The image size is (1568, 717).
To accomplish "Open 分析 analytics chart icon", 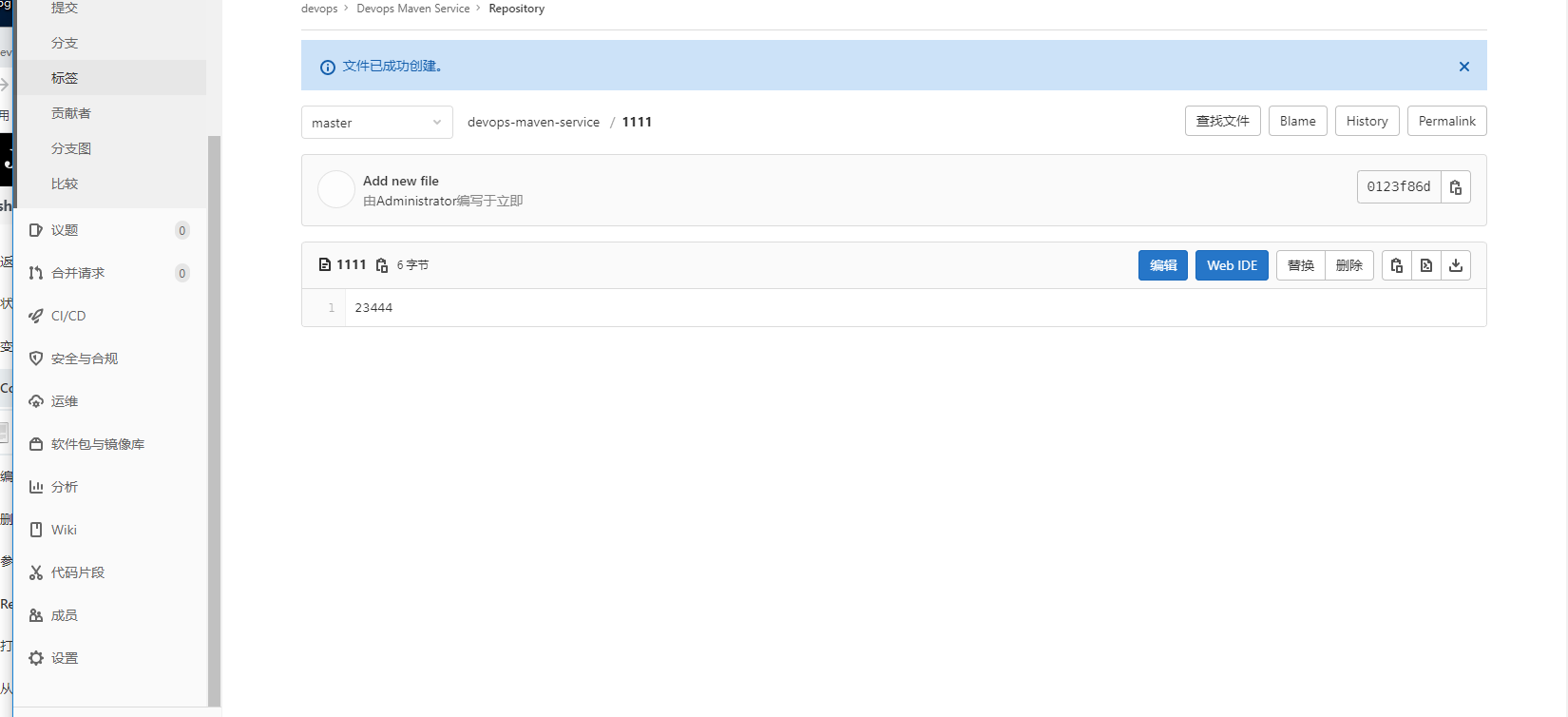I will (36, 487).
